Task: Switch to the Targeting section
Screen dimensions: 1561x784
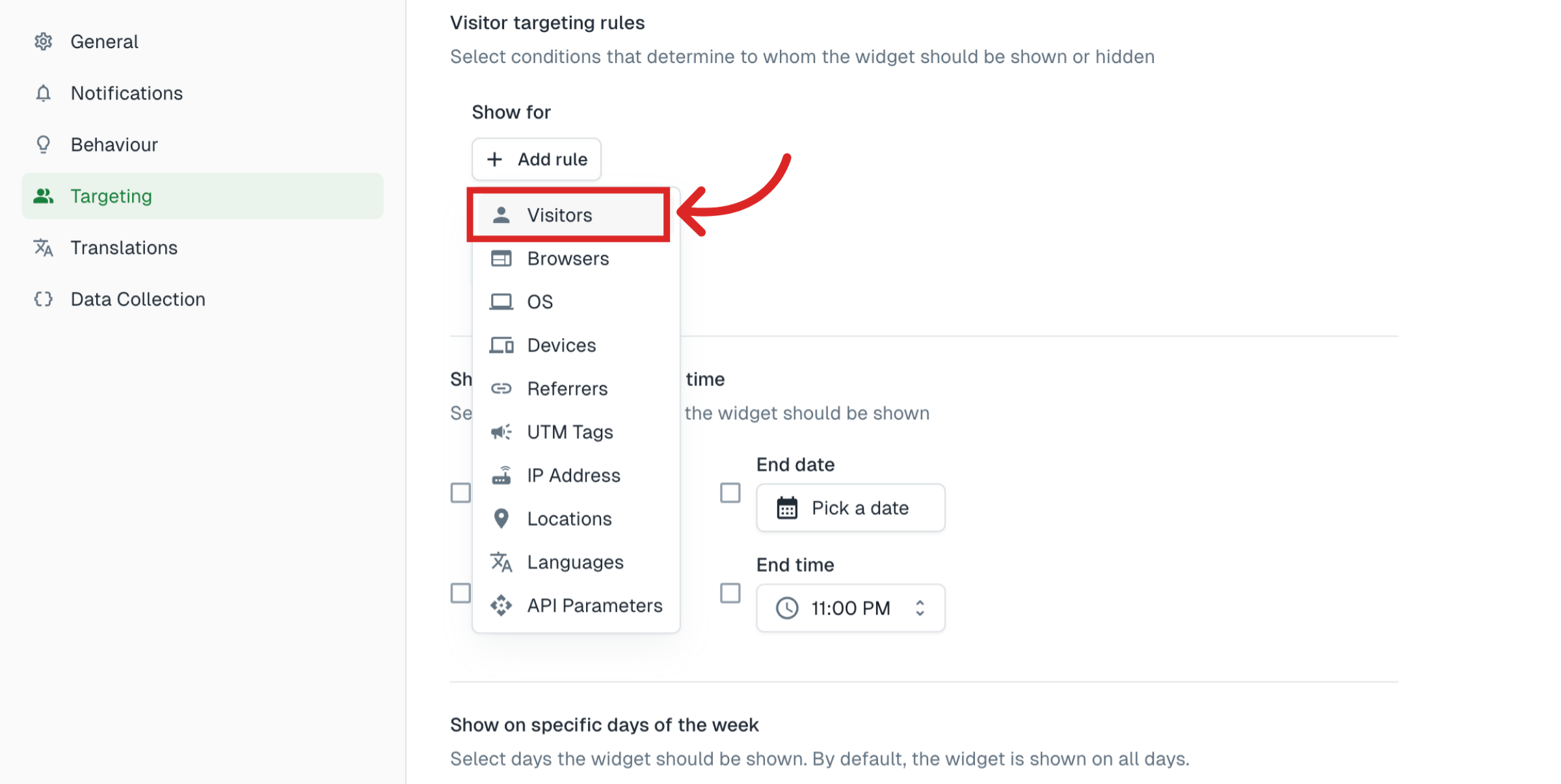Action: 111,196
